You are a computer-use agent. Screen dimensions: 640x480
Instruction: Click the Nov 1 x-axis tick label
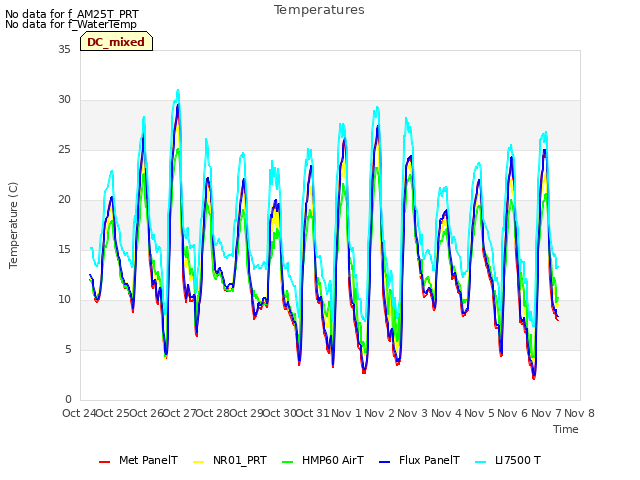click(x=346, y=413)
